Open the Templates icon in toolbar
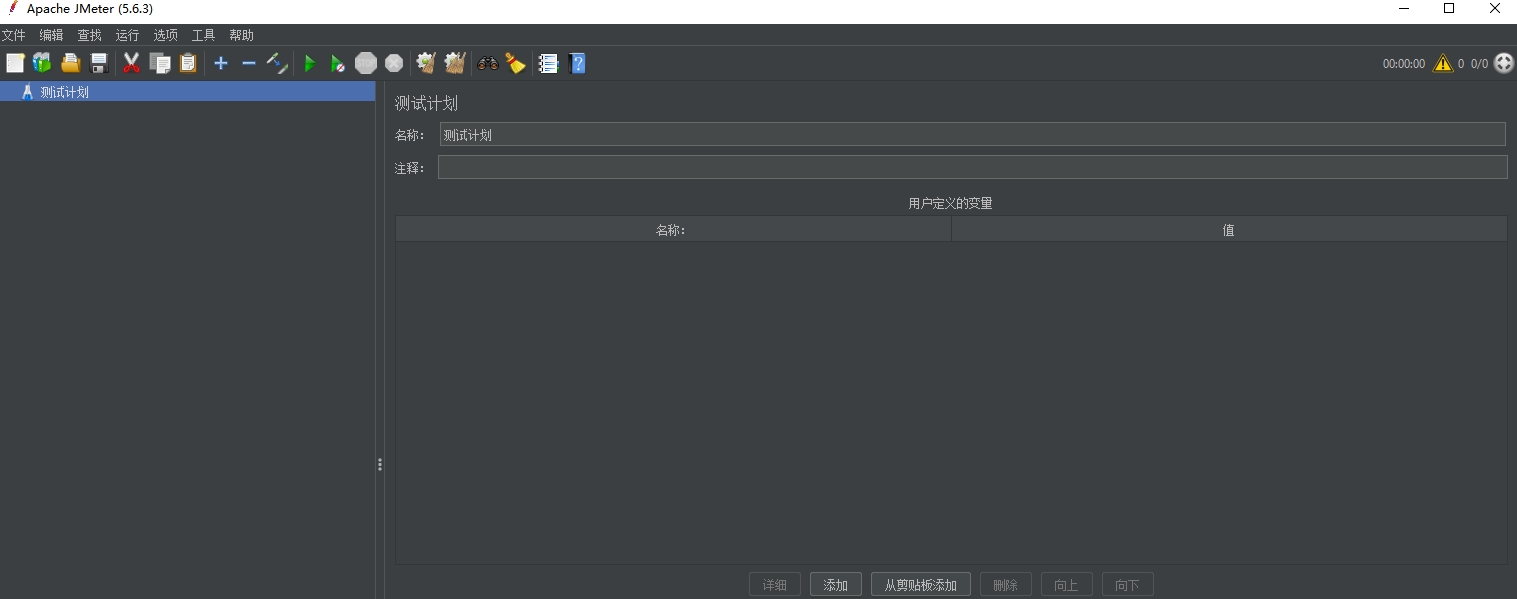 point(42,63)
